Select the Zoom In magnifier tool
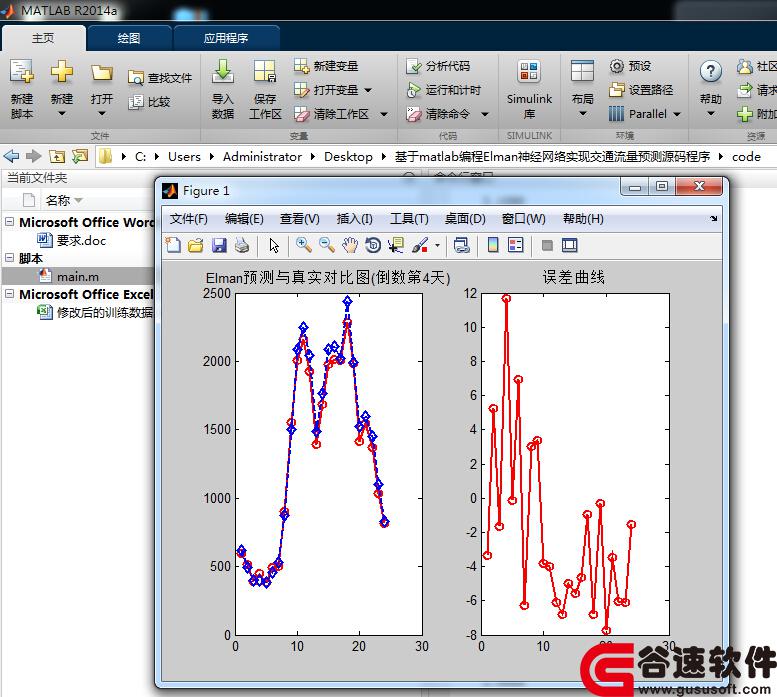 point(303,245)
